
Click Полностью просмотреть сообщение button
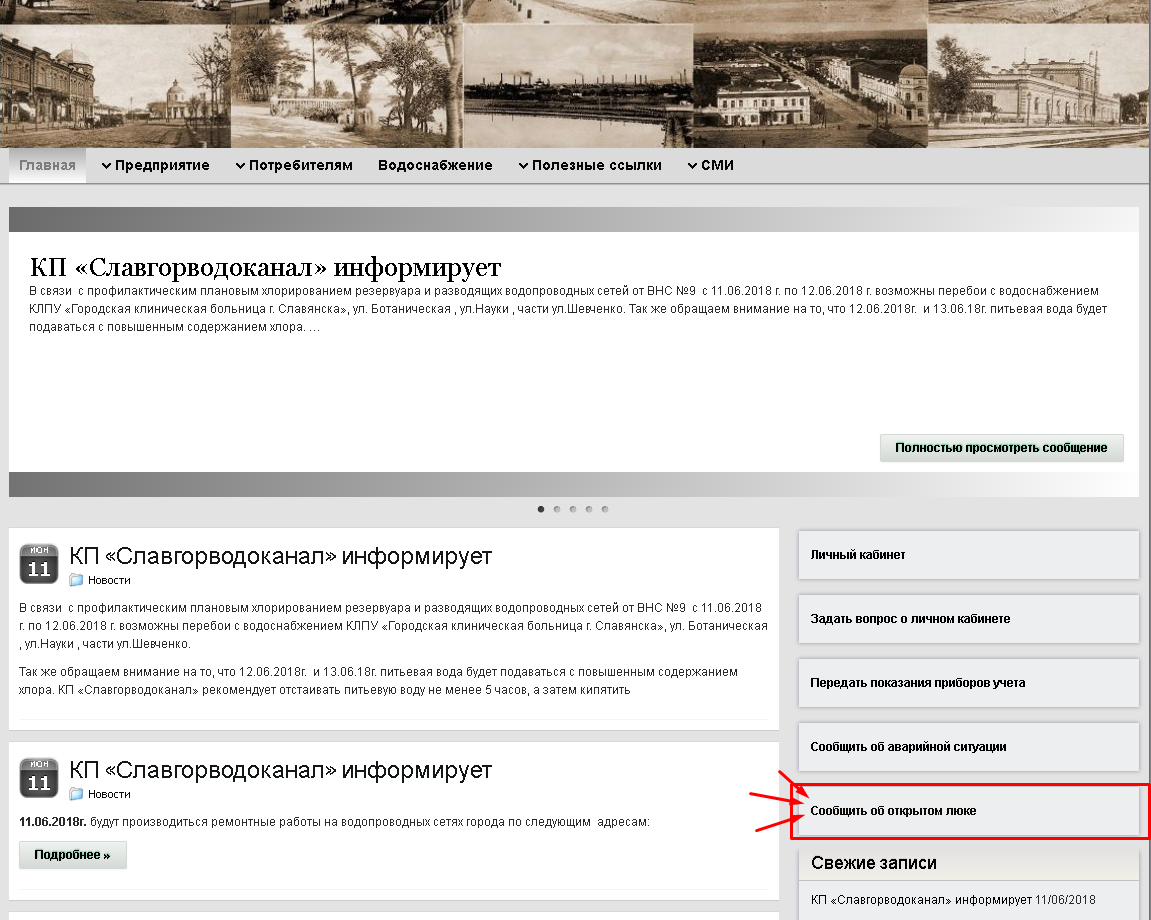1001,448
